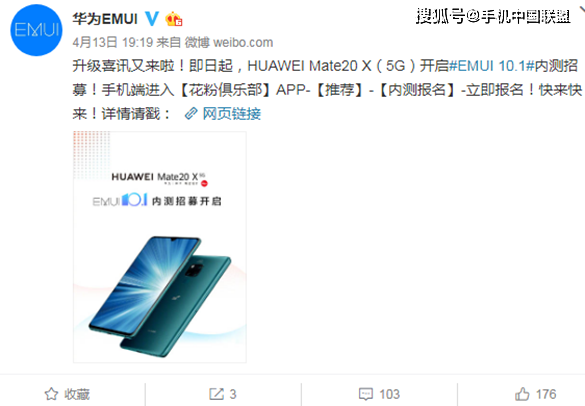
Task: Click the chain link icon before 网页链接
Action: [191, 113]
